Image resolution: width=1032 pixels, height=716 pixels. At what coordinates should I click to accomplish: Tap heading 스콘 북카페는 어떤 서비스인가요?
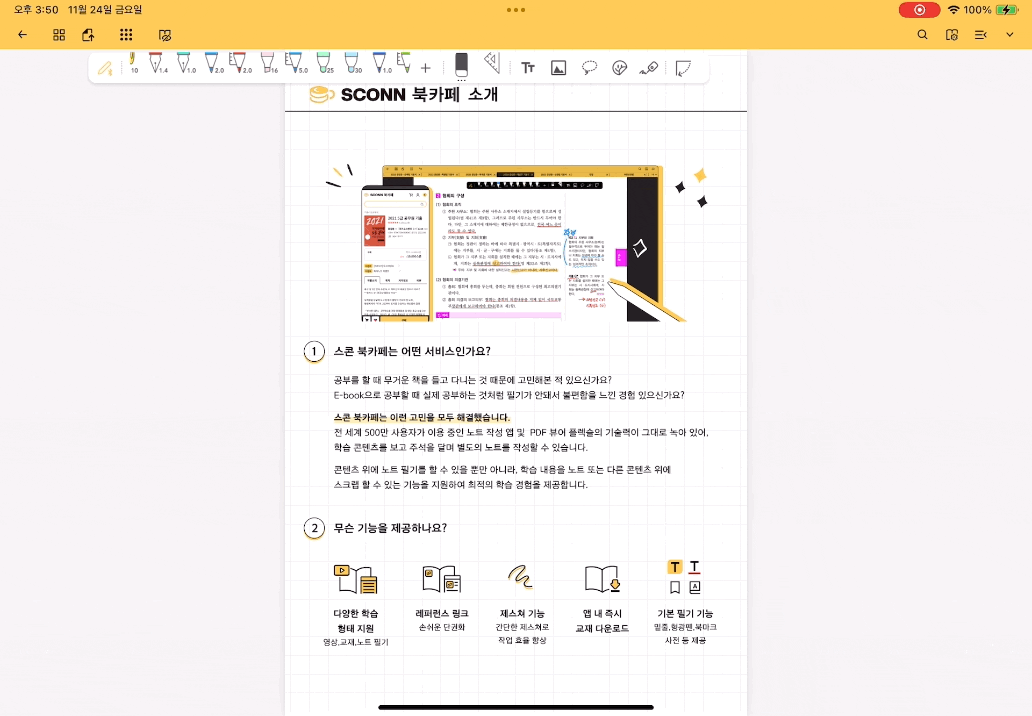(x=412, y=351)
